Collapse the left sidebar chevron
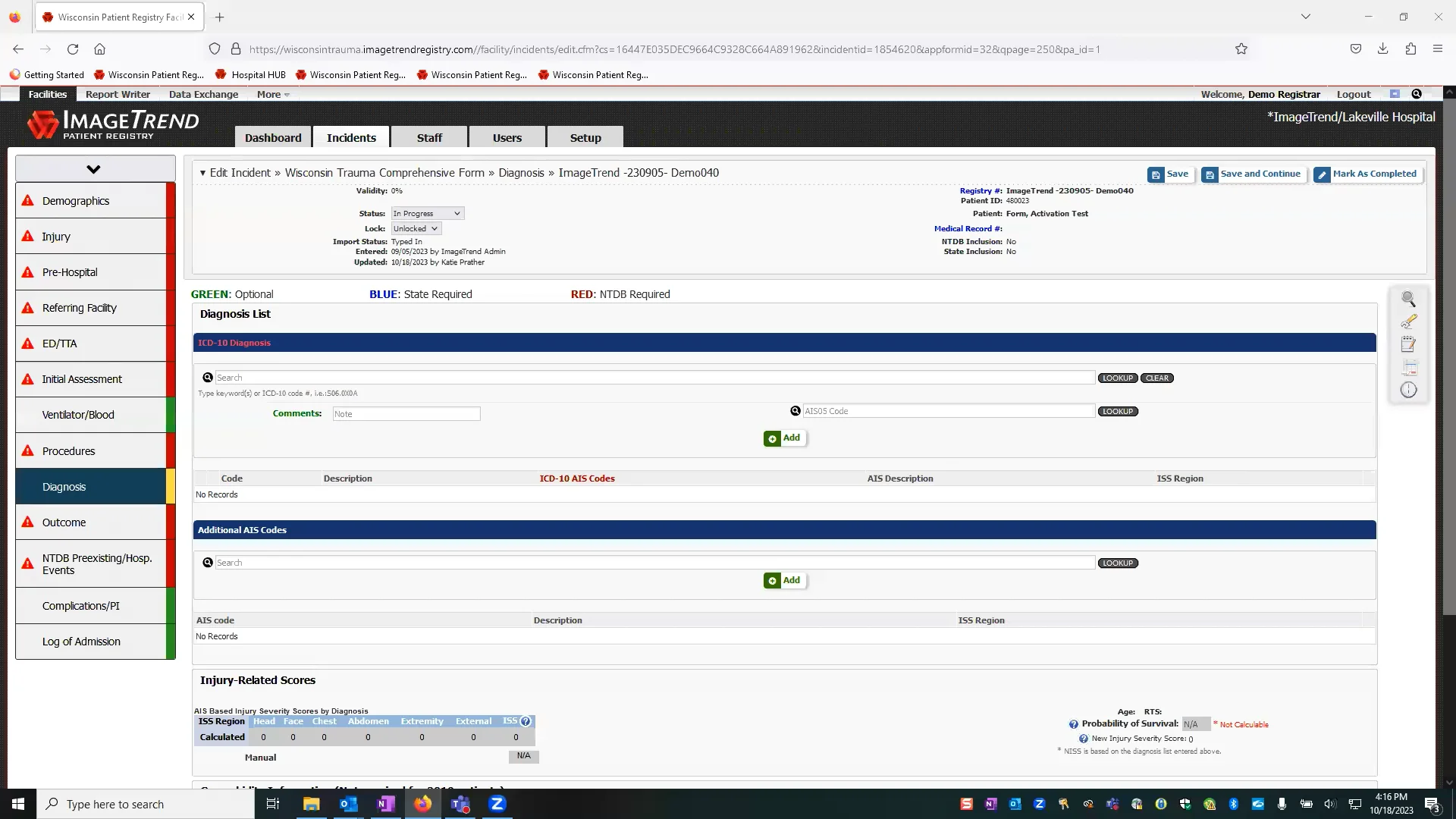 click(94, 169)
